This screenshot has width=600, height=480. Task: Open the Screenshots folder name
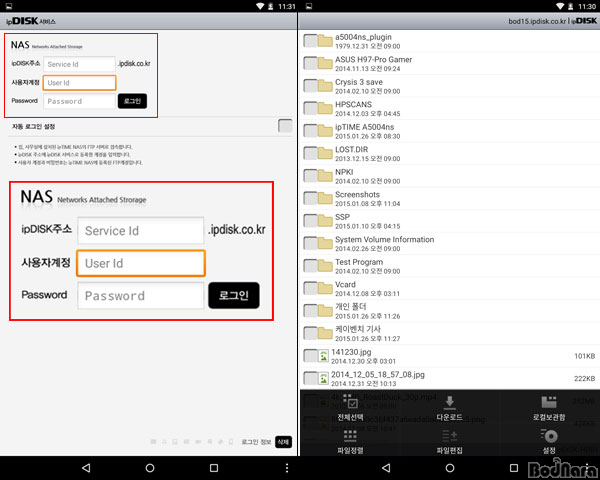[x=357, y=194]
